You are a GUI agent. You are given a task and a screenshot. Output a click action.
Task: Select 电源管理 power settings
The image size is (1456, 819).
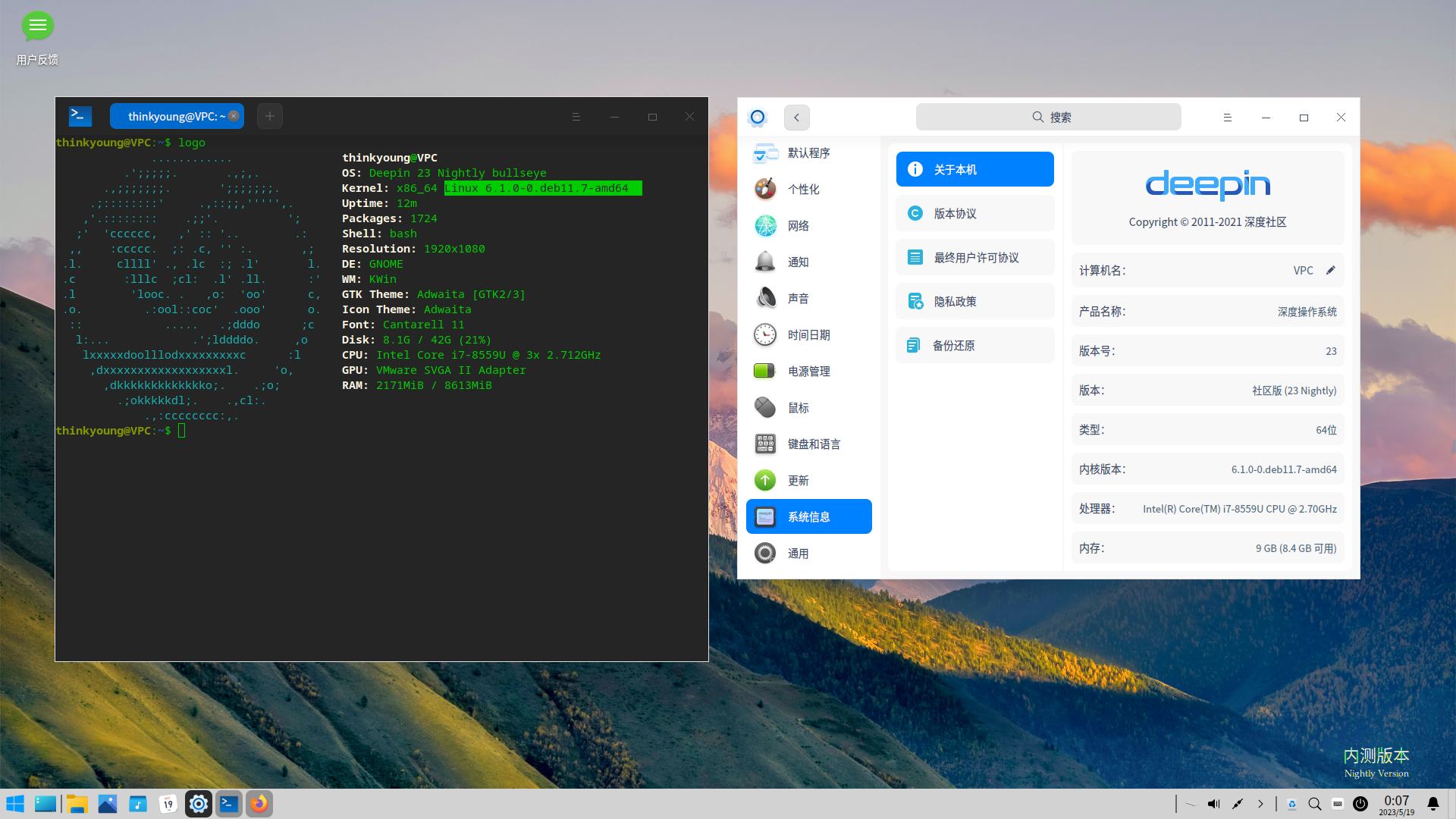point(808,371)
